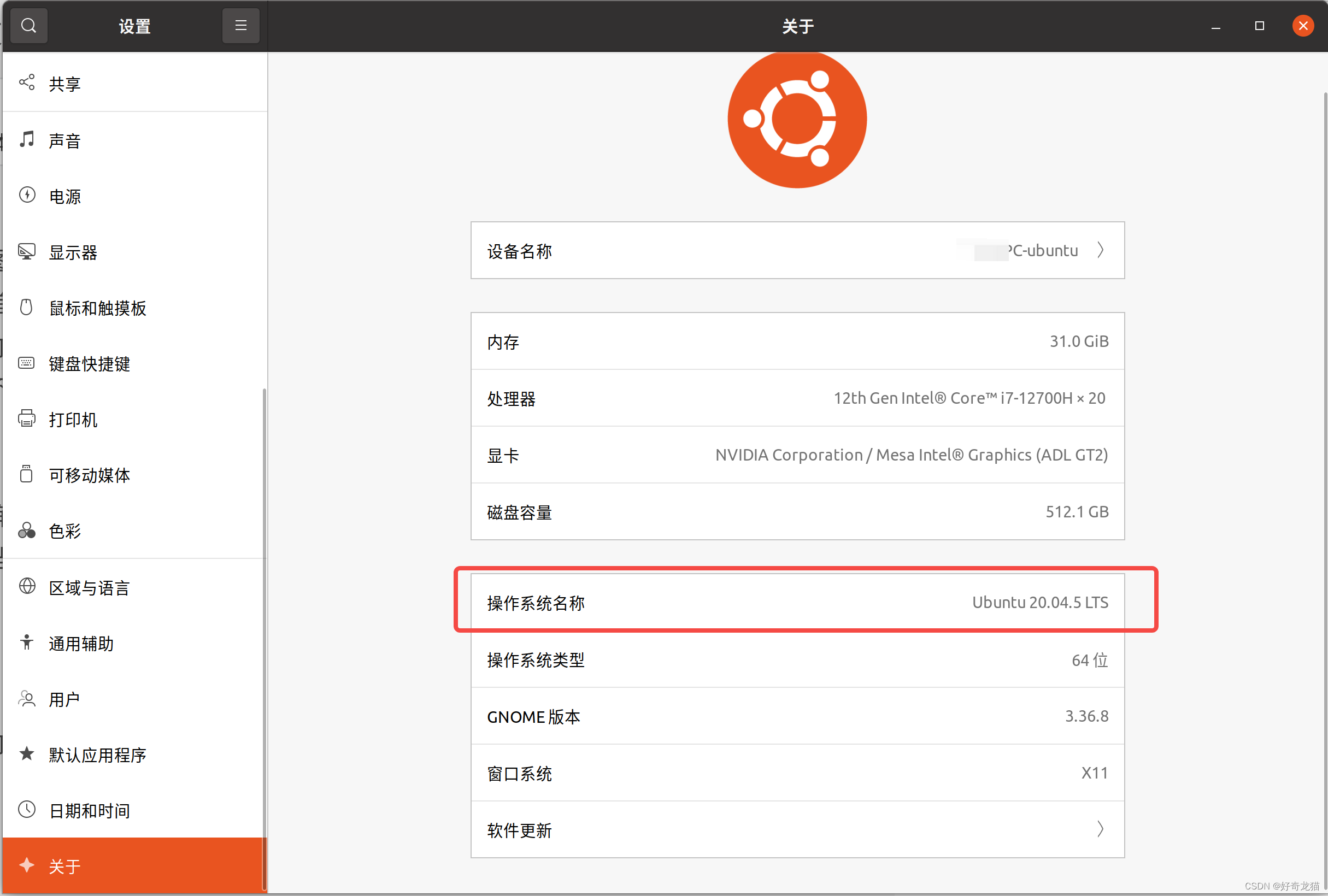Minimize the Settings window

1216,26
